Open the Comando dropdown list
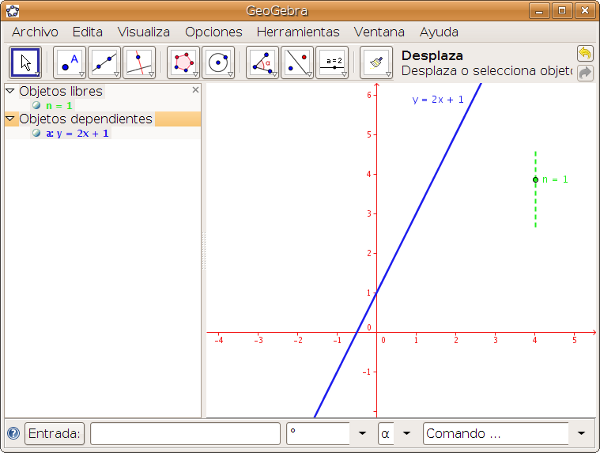The height and width of the screenshot is (453, 600). [x=581, y=434]
